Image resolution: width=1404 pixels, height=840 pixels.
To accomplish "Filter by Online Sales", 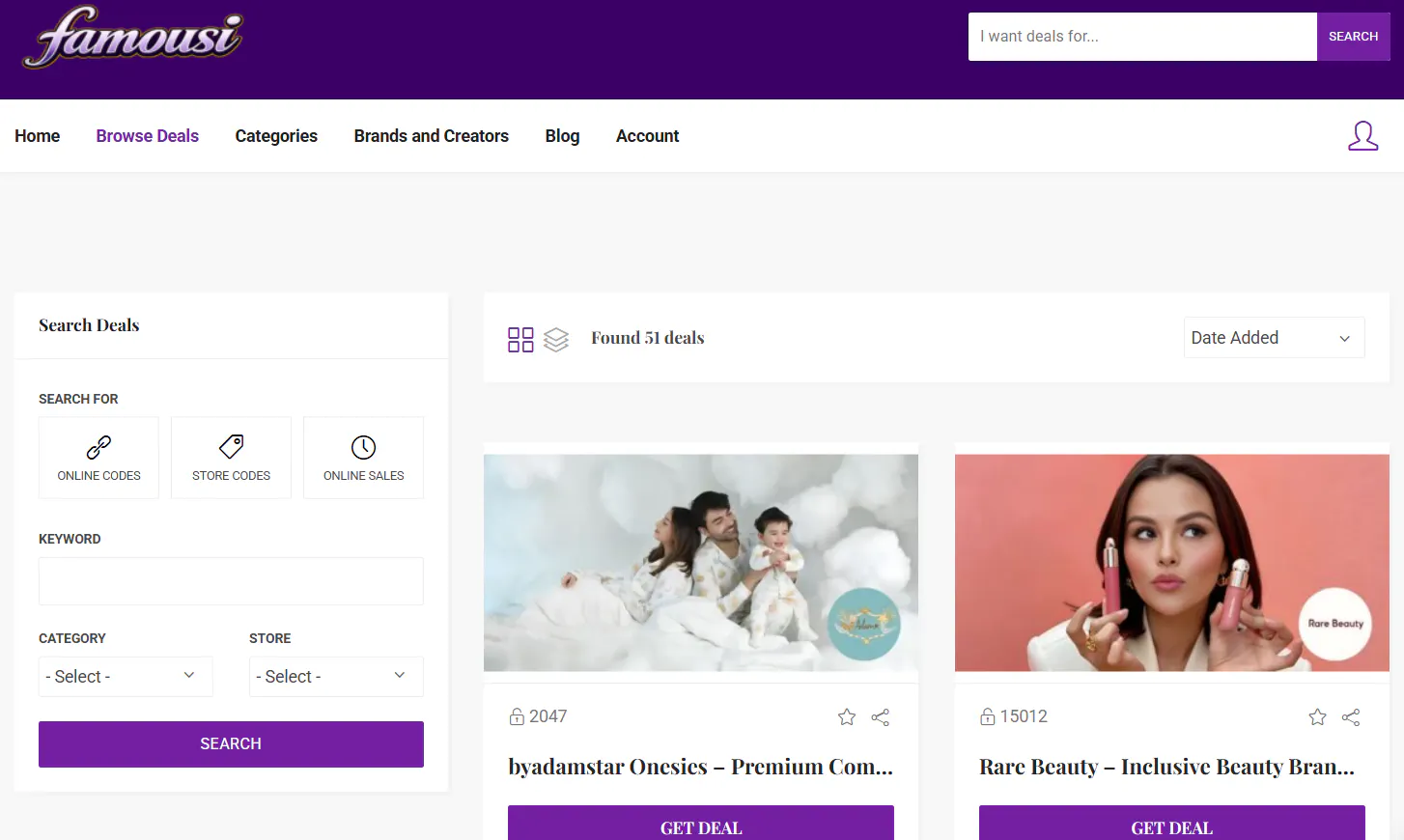I will [x=363, y=458].
